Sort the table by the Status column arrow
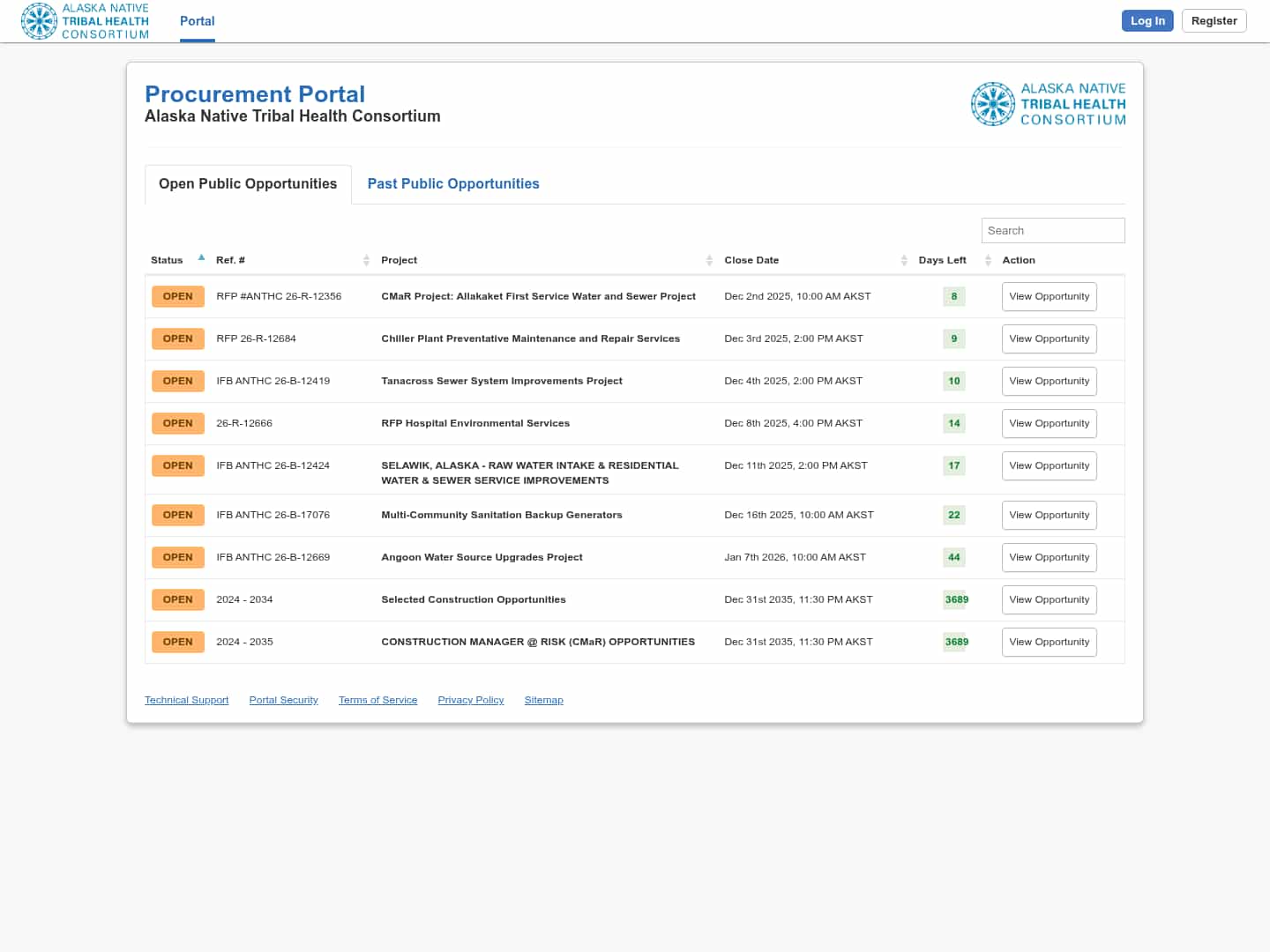Image resolution: width=1270 pixels, height=952 pixels. 201,258
